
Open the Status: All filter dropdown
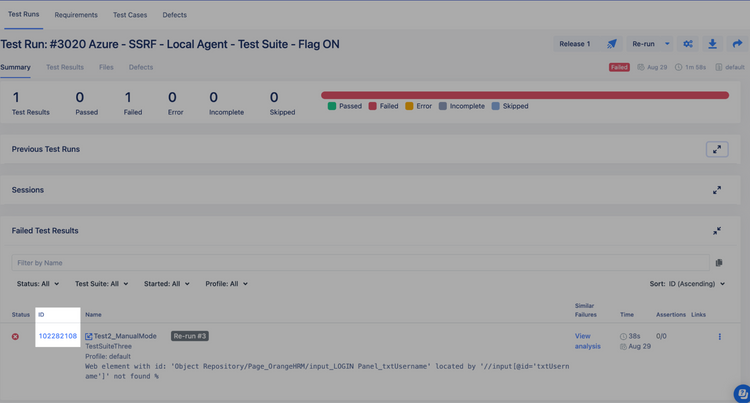[x=38, y=284]
